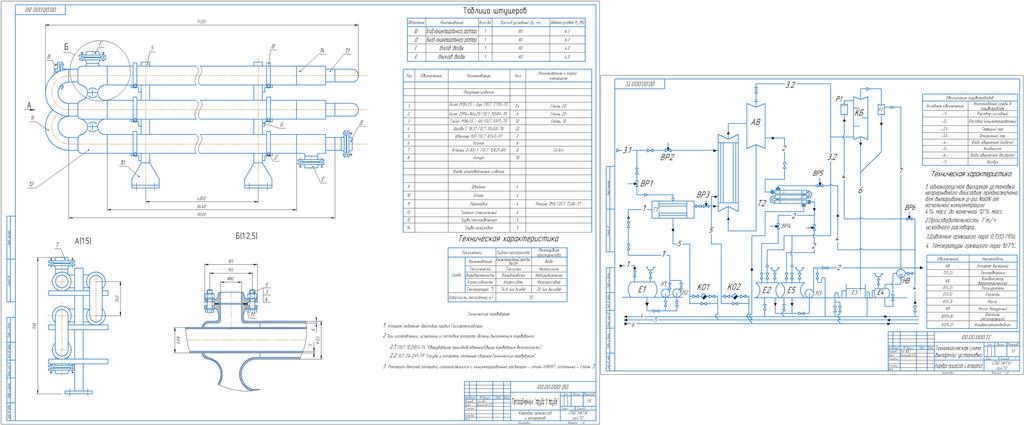Click the 'Е2' tank label
The height and width of the screenshot is (425, 1024).
coord(769,288)
